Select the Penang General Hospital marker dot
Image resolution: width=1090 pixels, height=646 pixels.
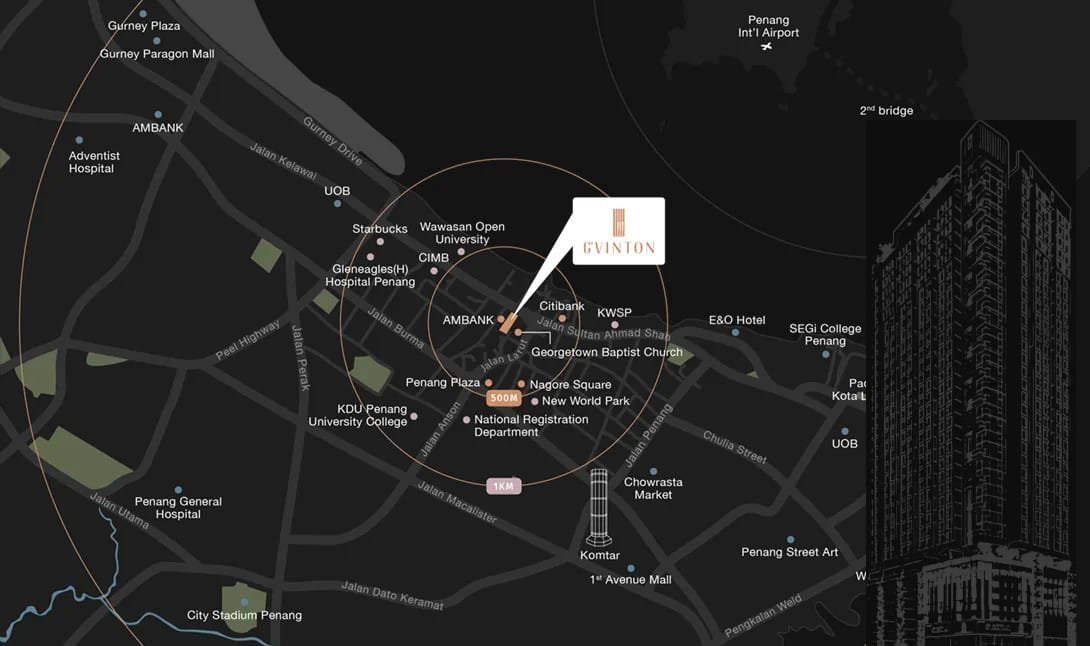[179, 490]
